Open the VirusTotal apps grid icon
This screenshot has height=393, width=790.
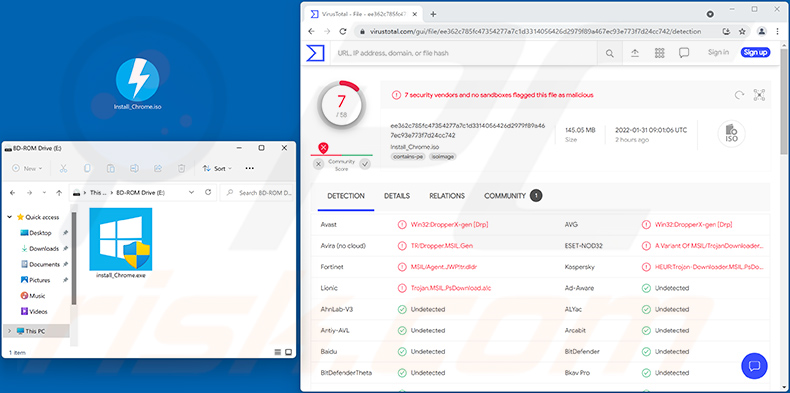coord(660,53)
